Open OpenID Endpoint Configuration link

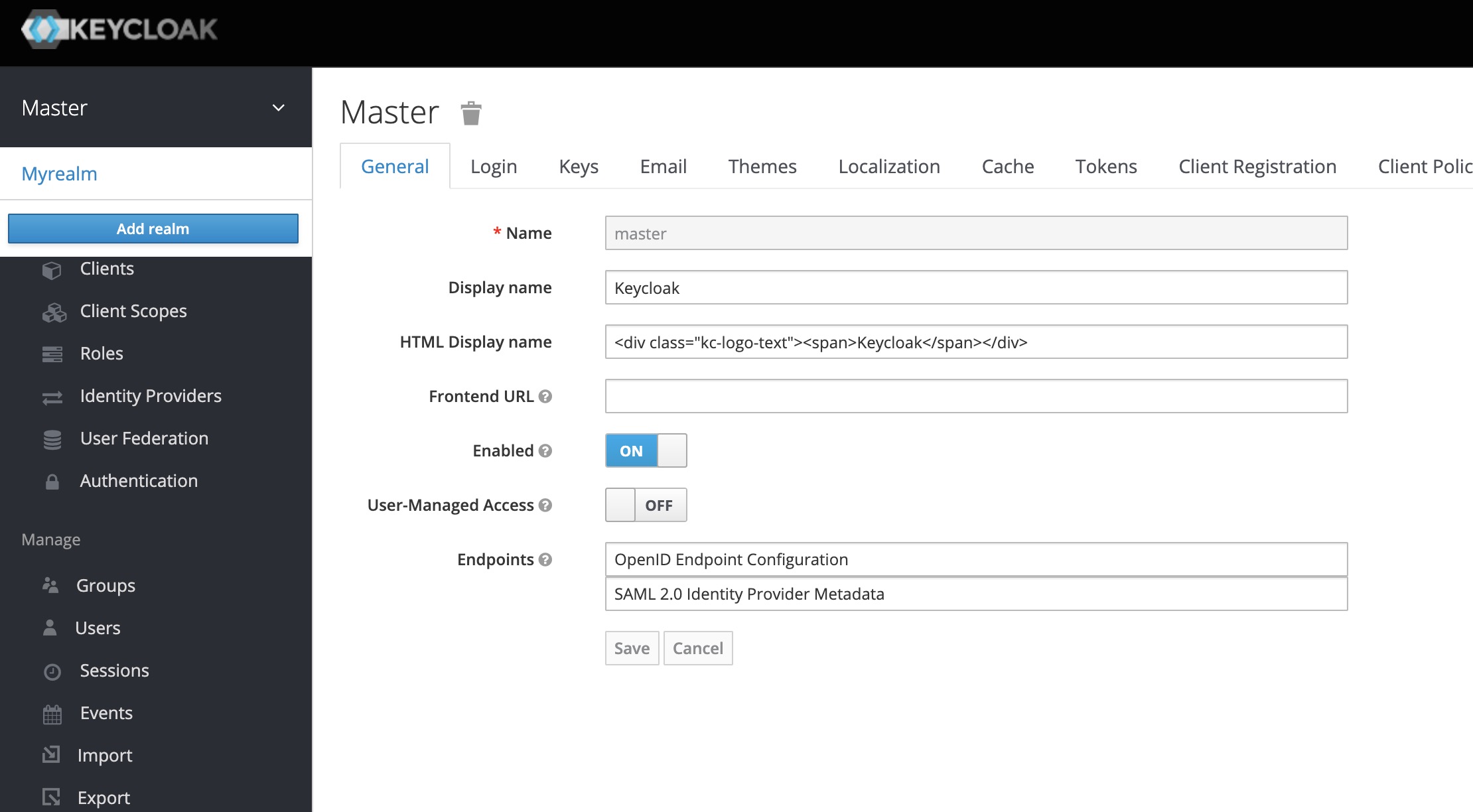(x=731, y=559)
